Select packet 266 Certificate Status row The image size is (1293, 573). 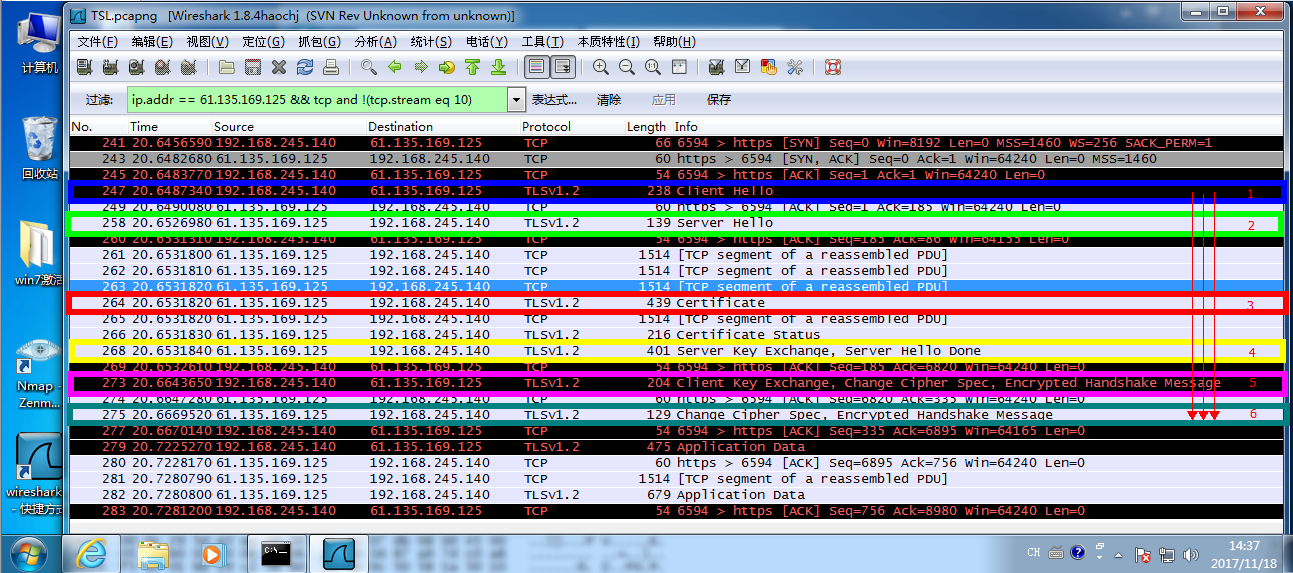point(676,335)
